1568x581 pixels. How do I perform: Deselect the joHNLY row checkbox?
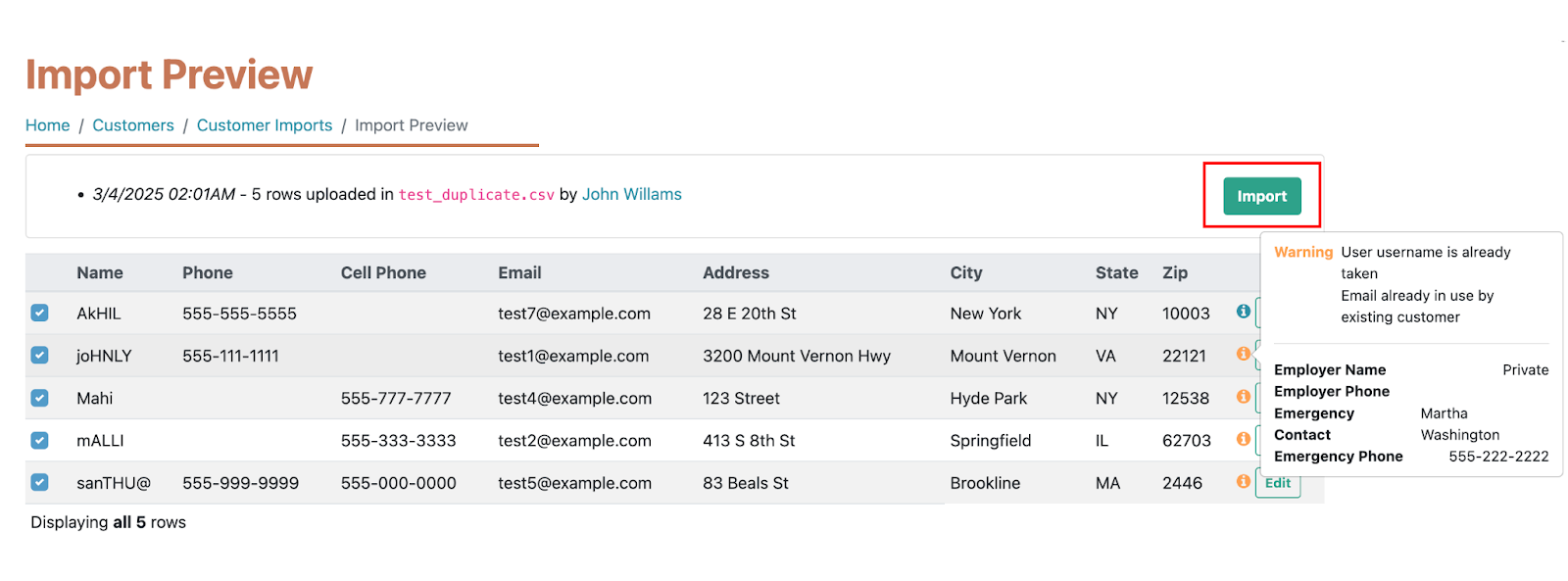(39, 355)
